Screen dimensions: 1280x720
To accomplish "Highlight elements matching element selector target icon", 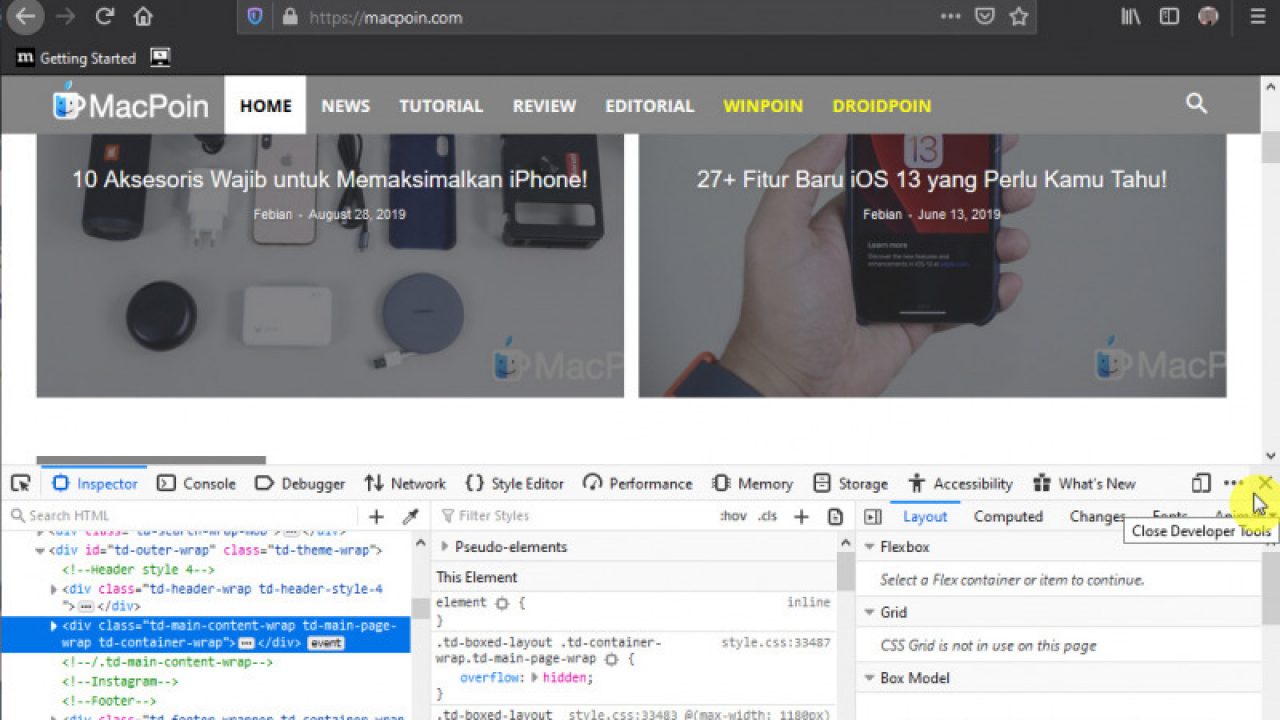I will [502, 603].
